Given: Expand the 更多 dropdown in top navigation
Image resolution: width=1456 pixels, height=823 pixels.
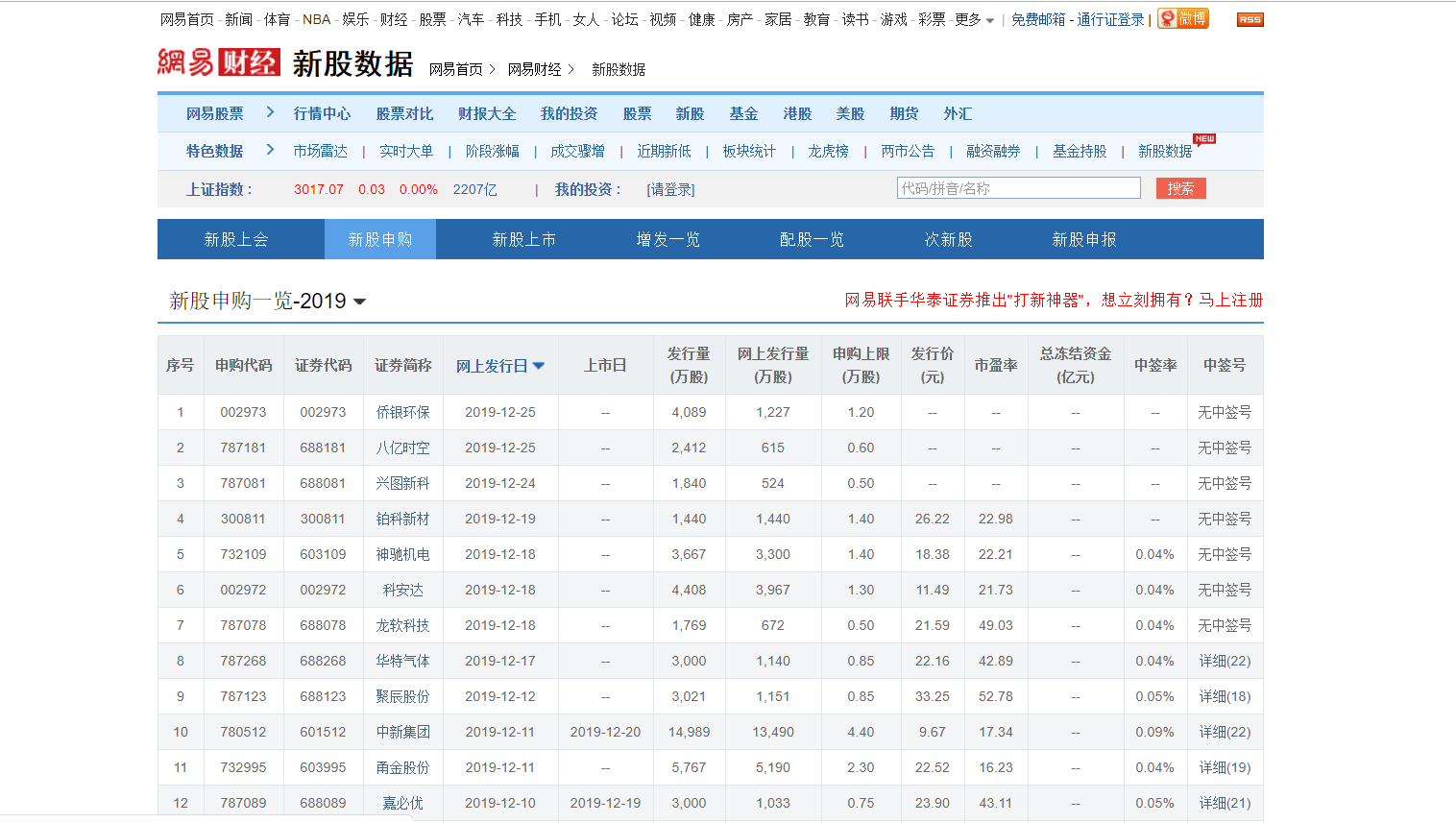Looking at the screenshot, I should click(x=974, y=19).
